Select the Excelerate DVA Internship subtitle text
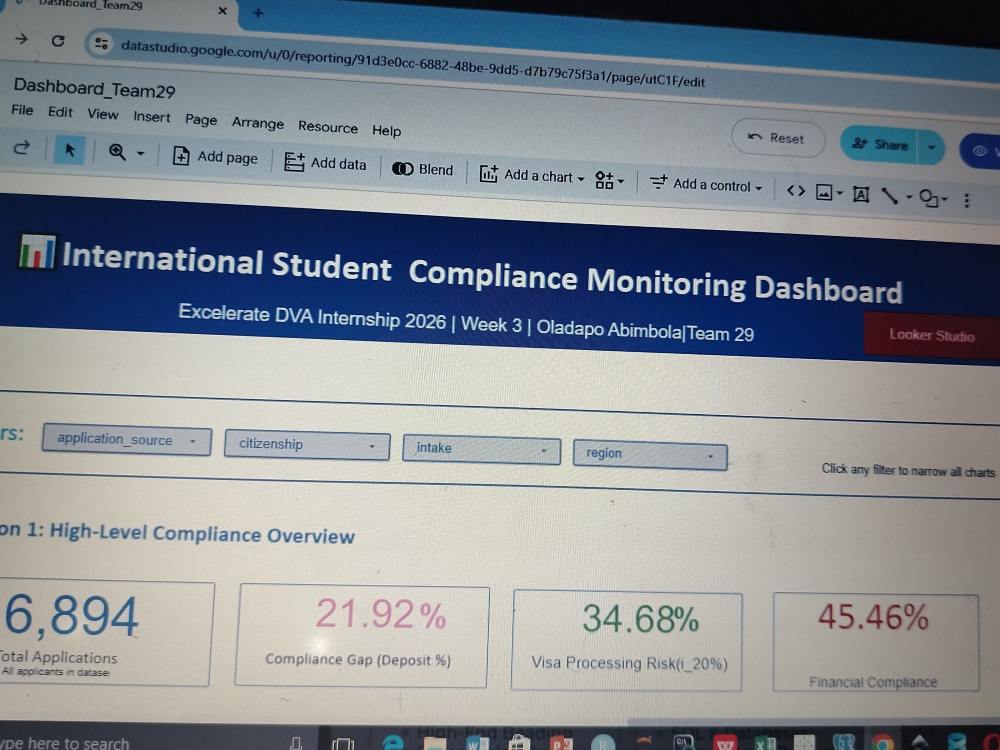Viewport: 1000px width, 750px height. coord(466,323)
